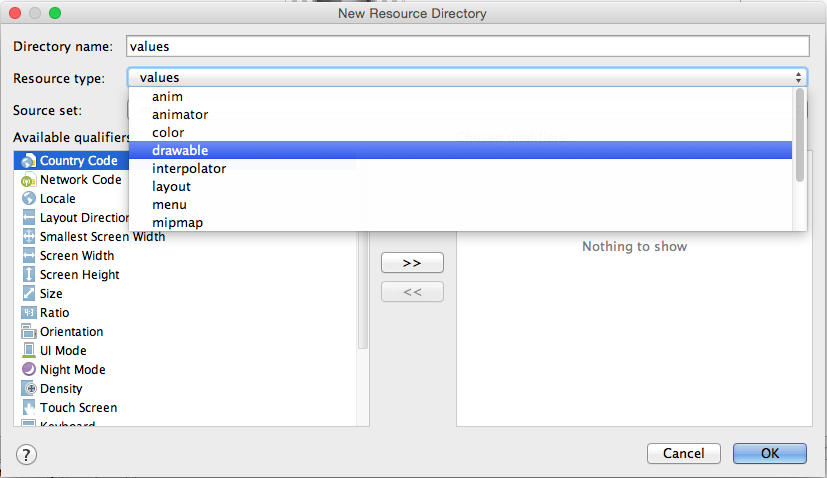Click the Night Mode moon icon

click(28, 370)
